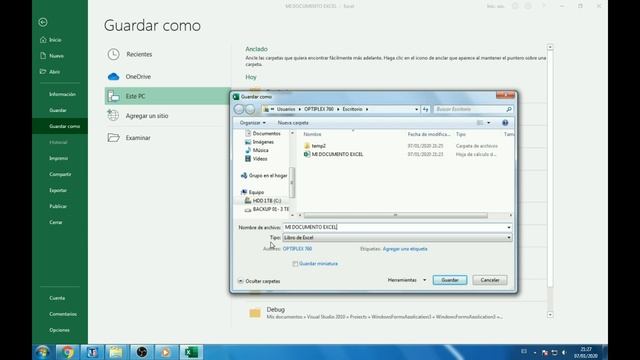The height and width of the screenshot is (360, 640).
Task: Expand the view options dropdown arrow
Action: (489, 123)
